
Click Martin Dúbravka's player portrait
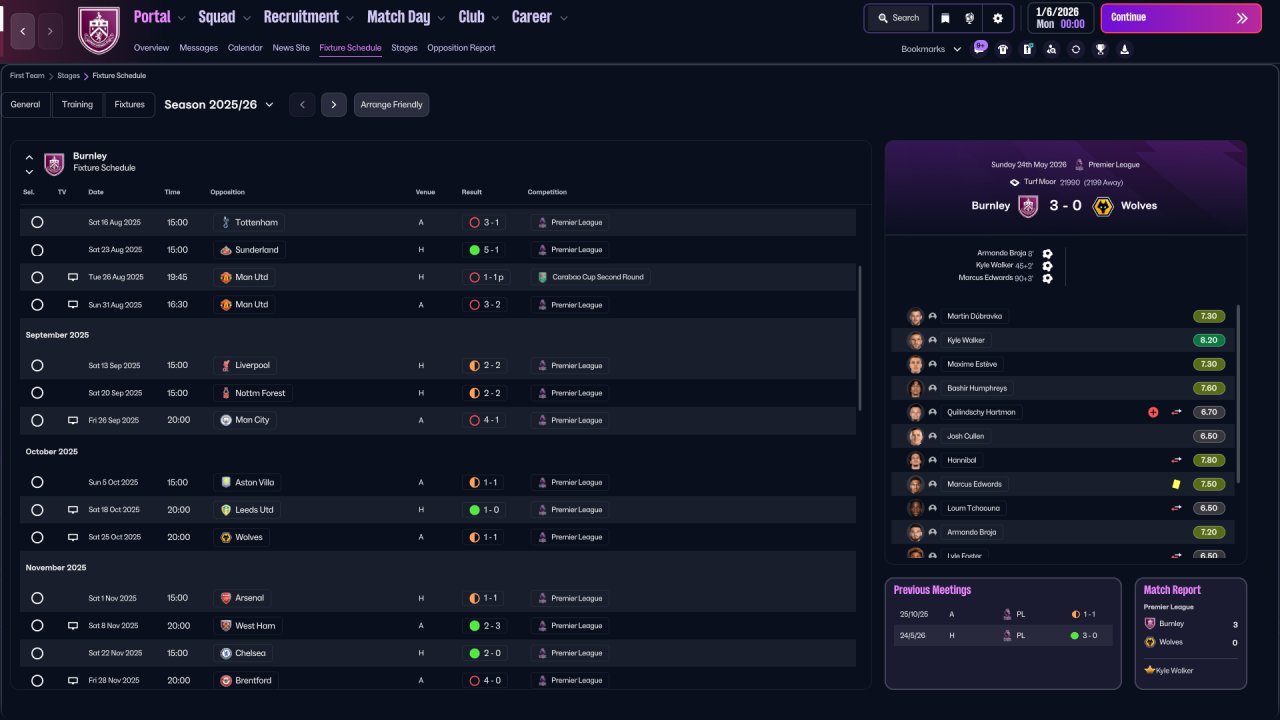click(x=915, y=316)
